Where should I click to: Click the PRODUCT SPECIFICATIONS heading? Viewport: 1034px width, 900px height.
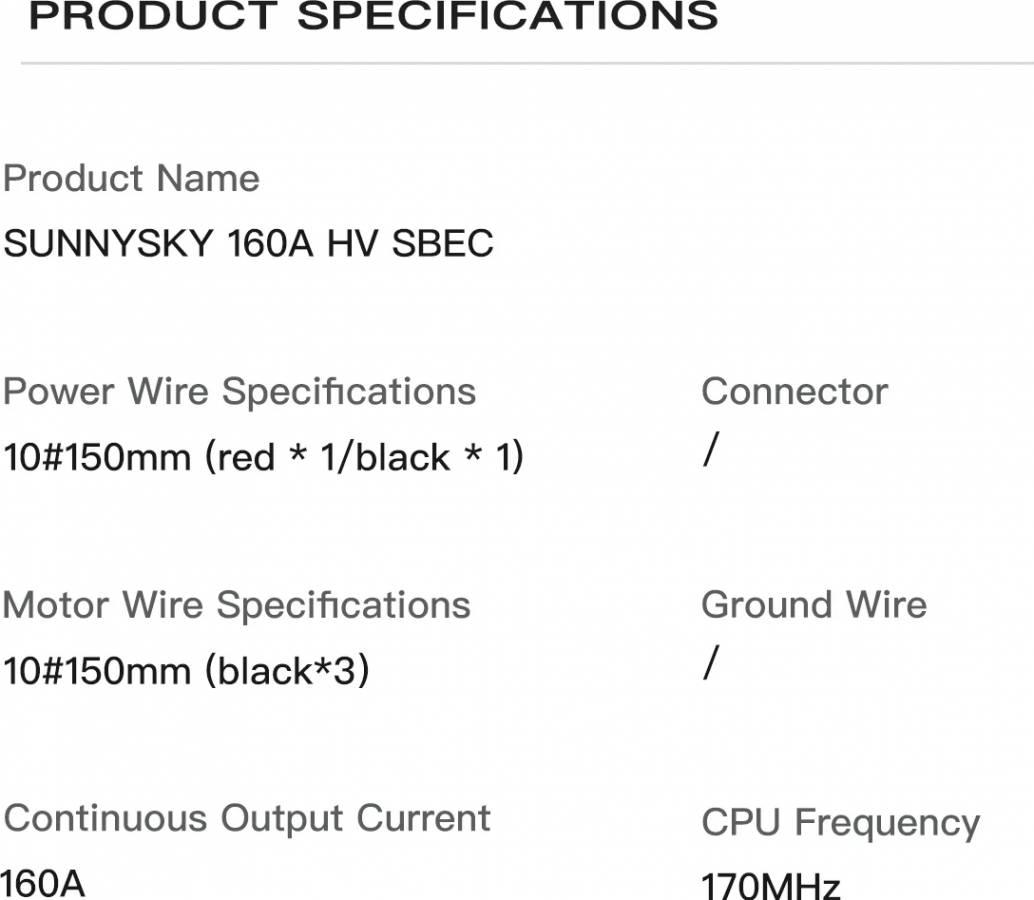374,15
